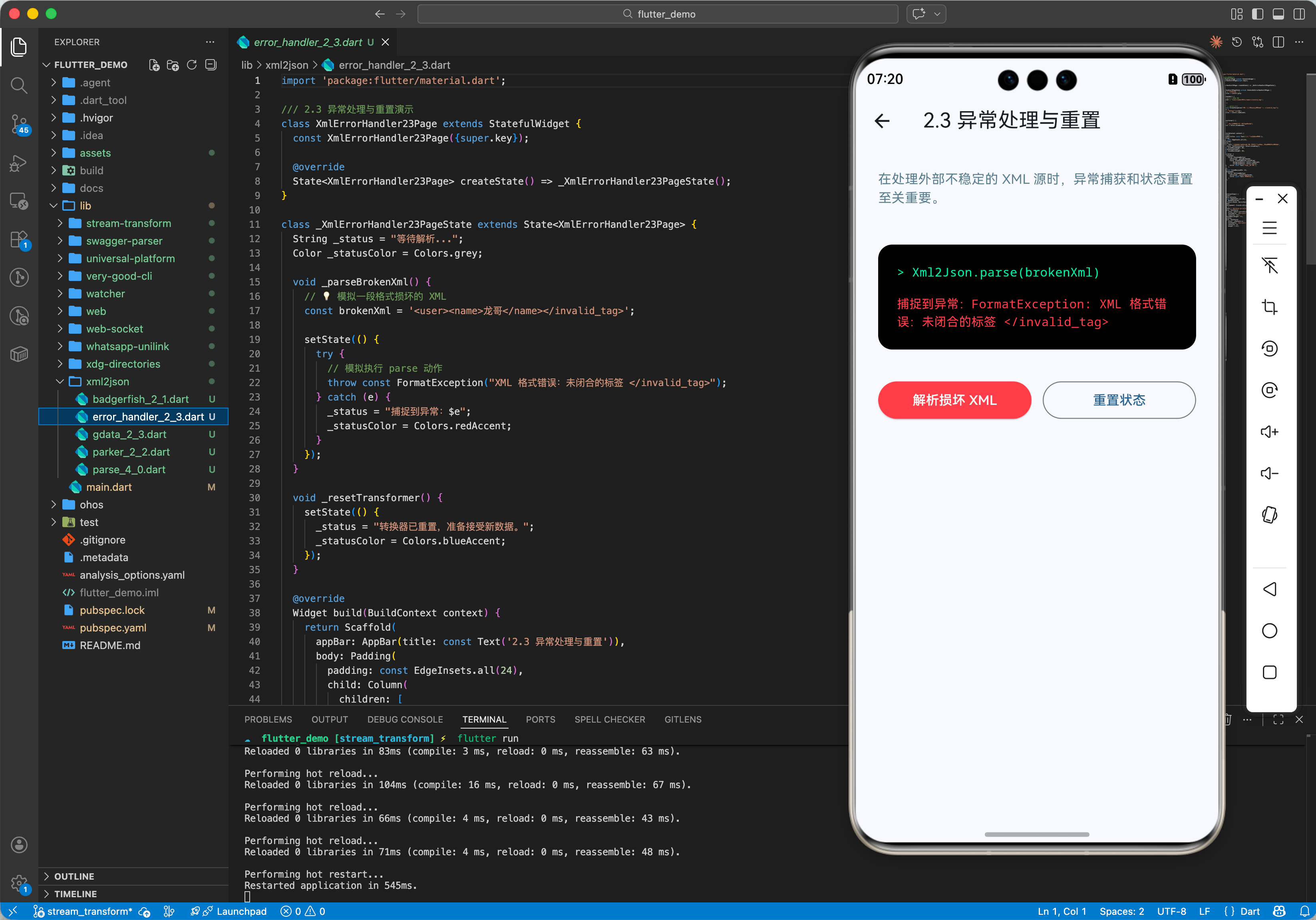Screen dimensions: 1316x920
Task: Toggle the bottom panel layout icon
Action: [1278, 14]
